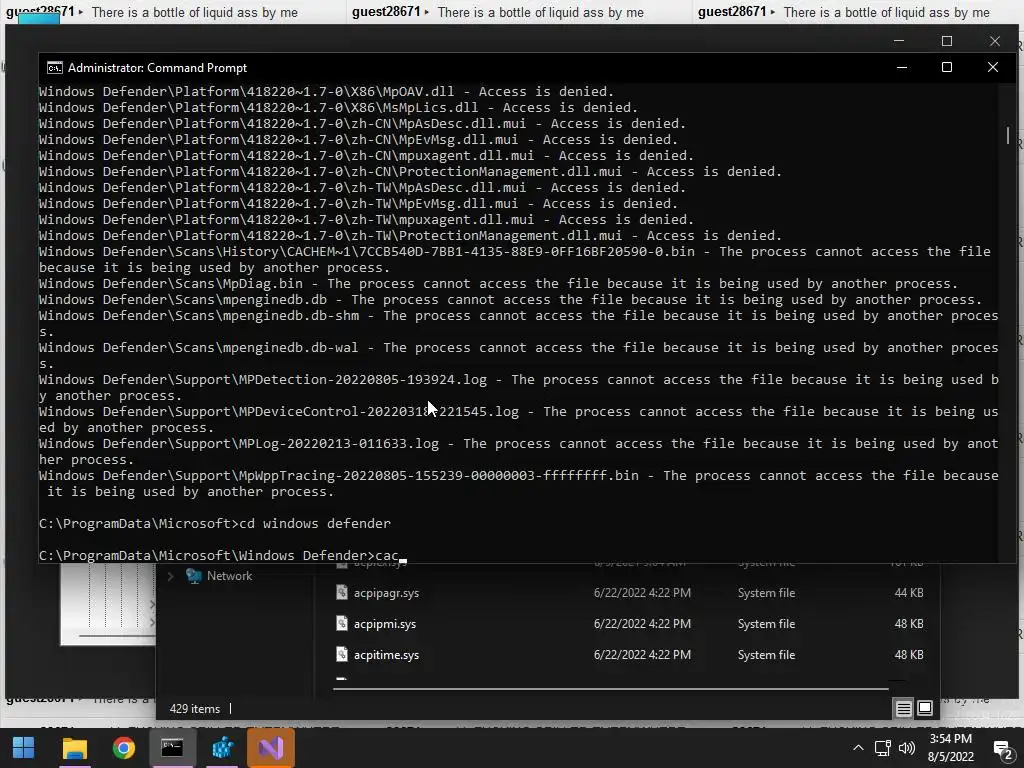Image resolution: width=1024 pixels, height=768 pixels.
Task: Switch Explorer to details view icon
Action: (904, 709)
